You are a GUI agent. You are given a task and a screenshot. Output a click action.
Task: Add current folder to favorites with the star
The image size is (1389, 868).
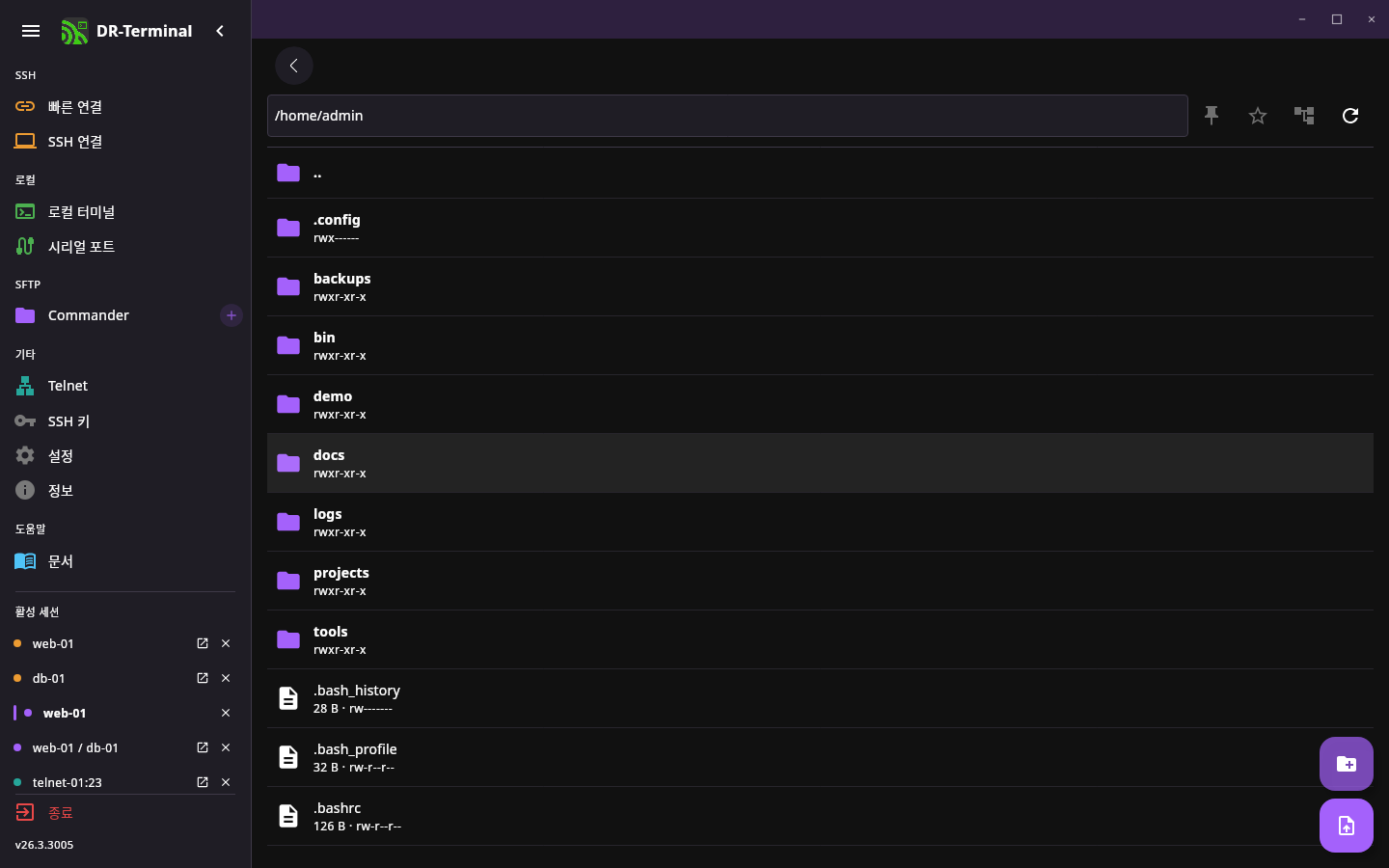[1258, 116]
